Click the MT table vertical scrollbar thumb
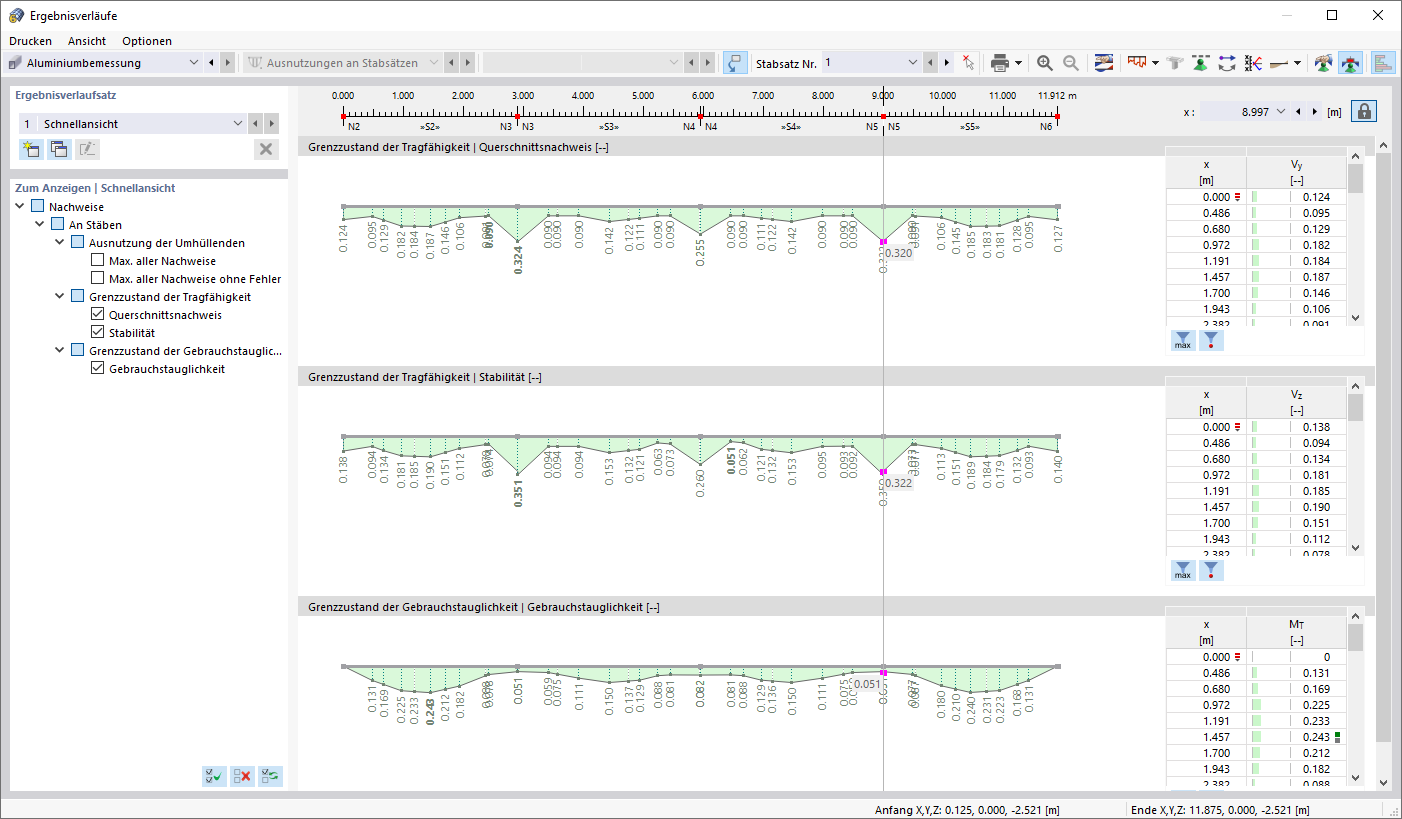The width and height of the screenshot is (1402, 819). [1355, 638]
